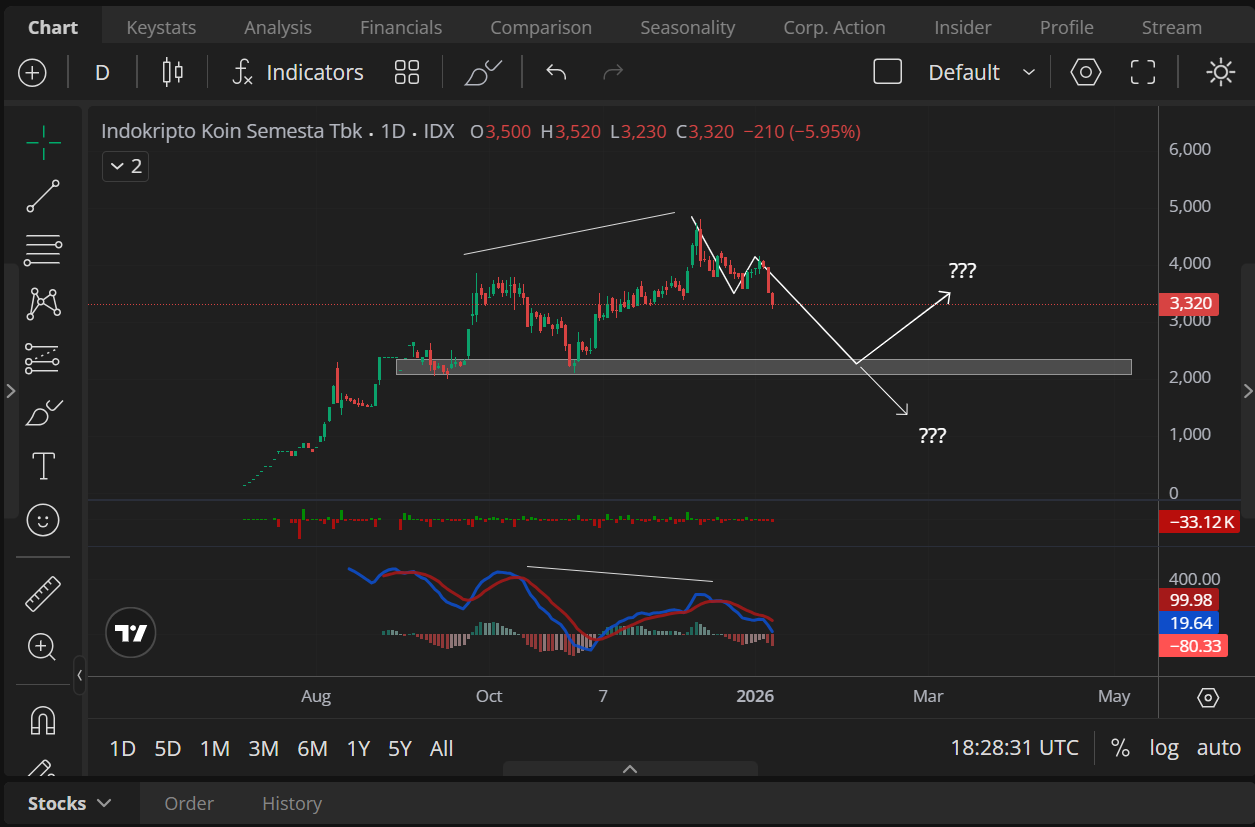Open the Default layout dropdown
This screenshot has width=1255, height=827.
[x=981, y=72]
